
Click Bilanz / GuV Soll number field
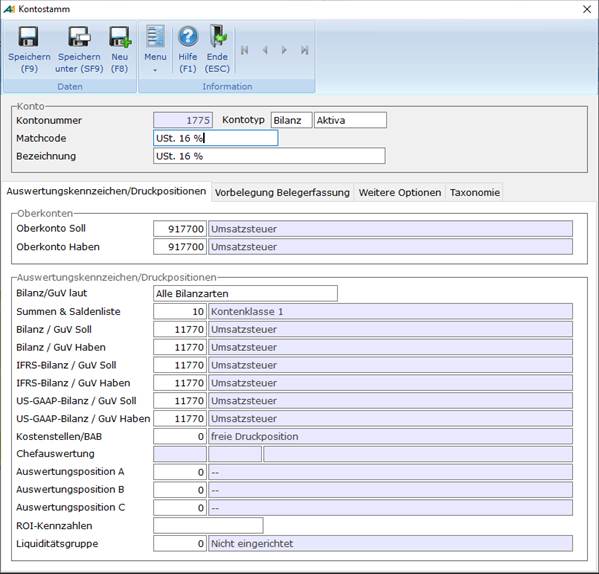(180, 329)
